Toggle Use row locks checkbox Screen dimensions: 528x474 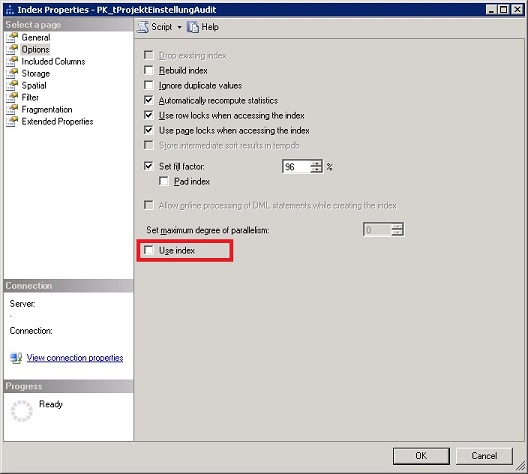click(x=148, y=115)
